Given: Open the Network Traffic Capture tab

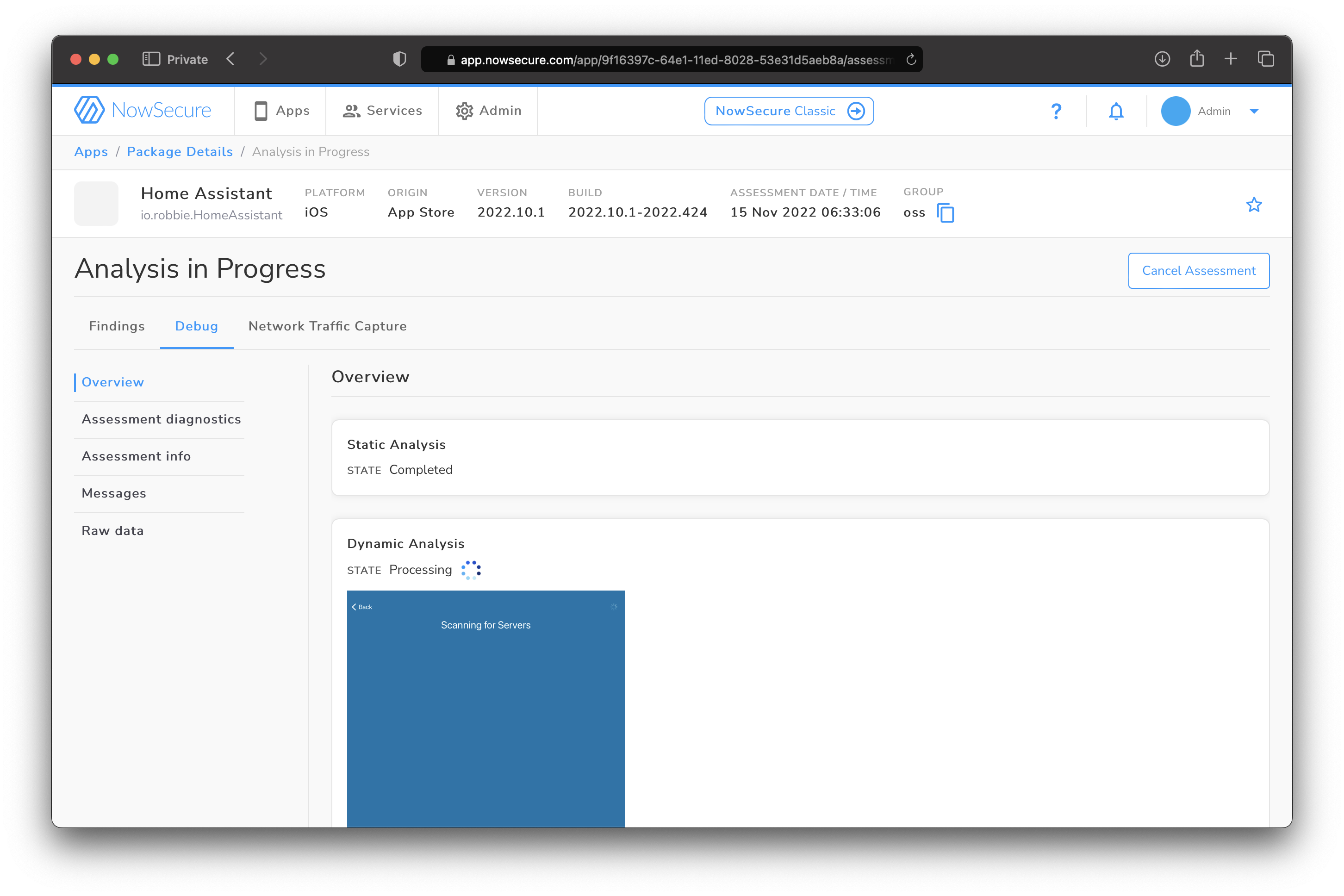Looking at the screenshot, I should coord(327,326).
